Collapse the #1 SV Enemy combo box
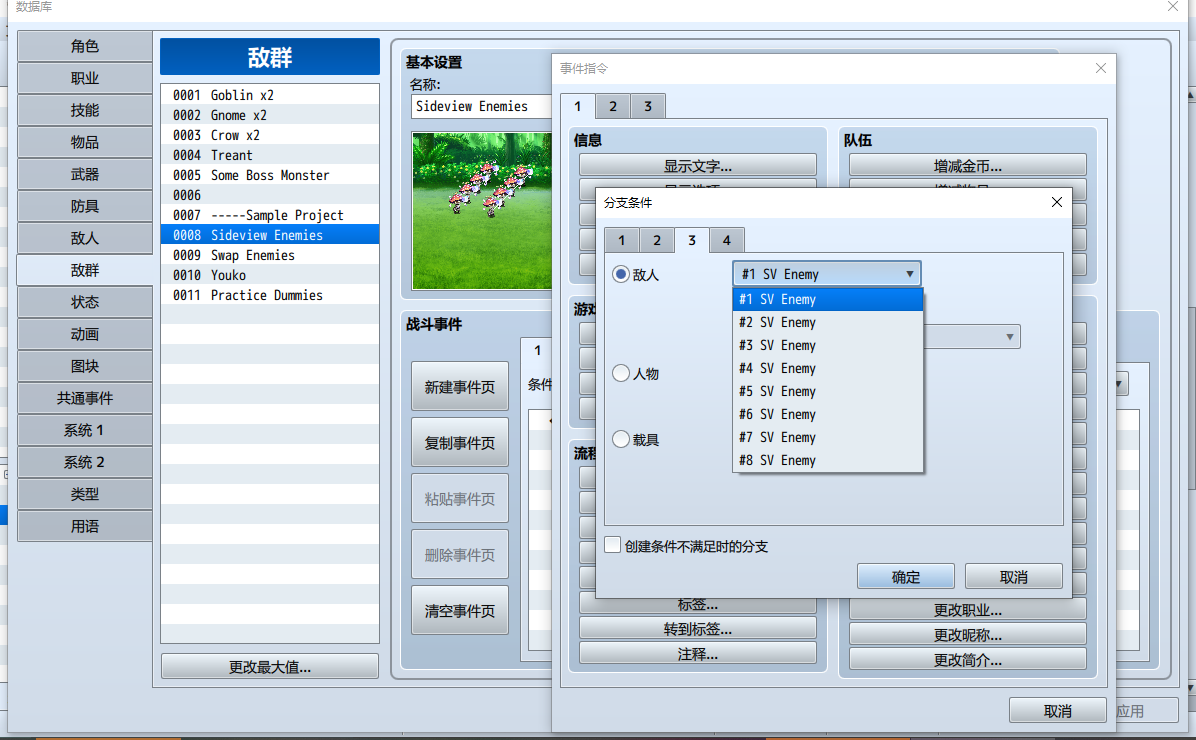The width and height of the screenshot is (1196, 740). 827,274
